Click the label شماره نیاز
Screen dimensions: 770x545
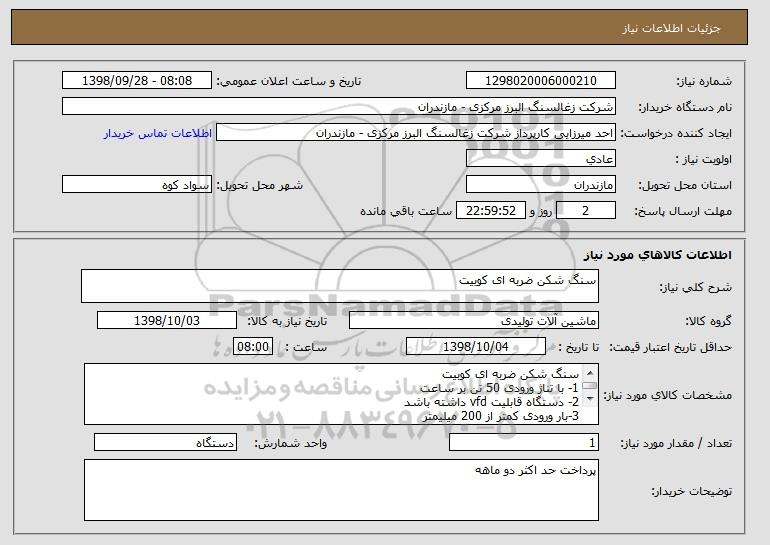(704, 81)
